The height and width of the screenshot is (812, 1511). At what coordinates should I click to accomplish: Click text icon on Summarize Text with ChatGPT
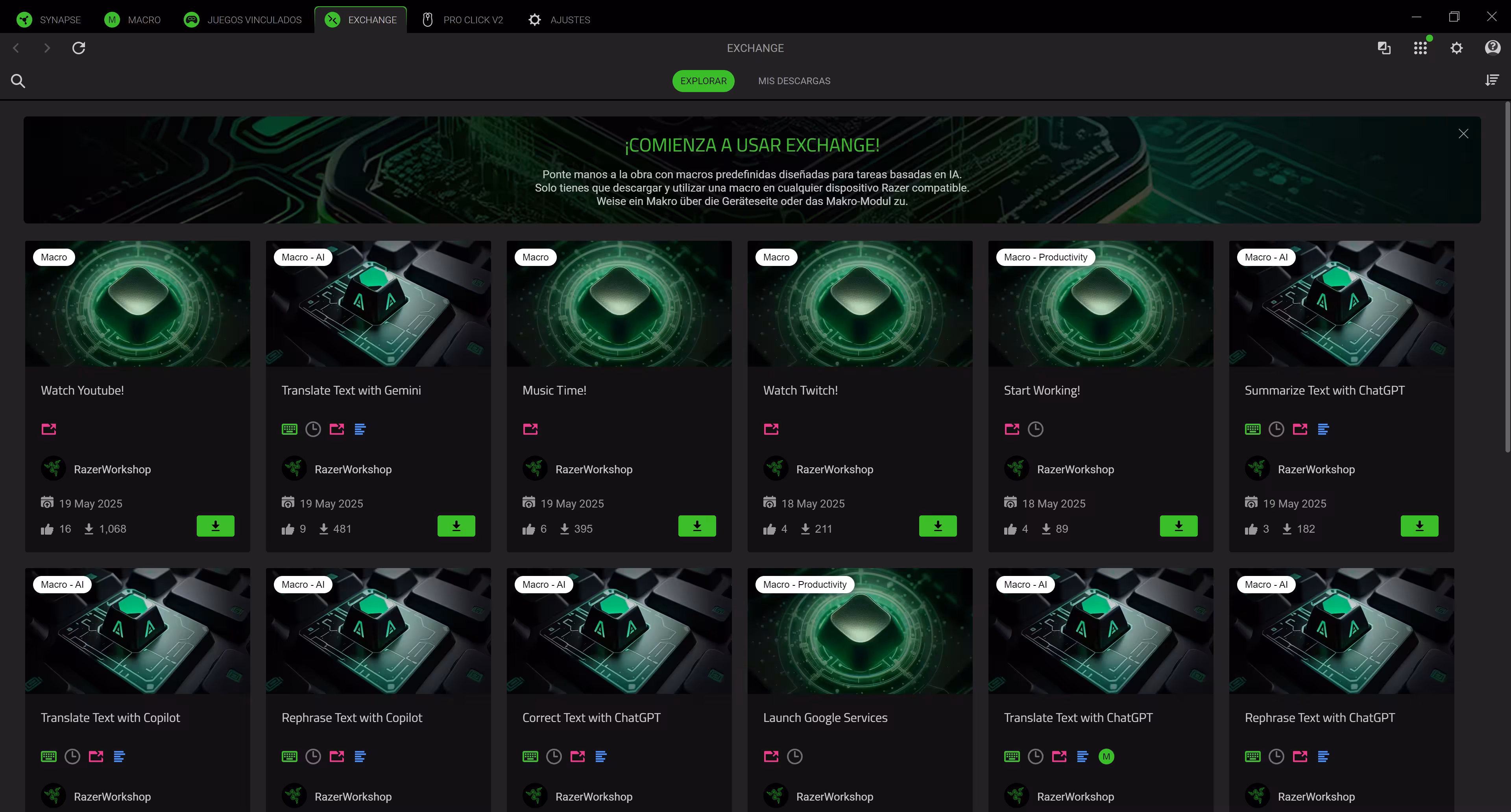1323,429
